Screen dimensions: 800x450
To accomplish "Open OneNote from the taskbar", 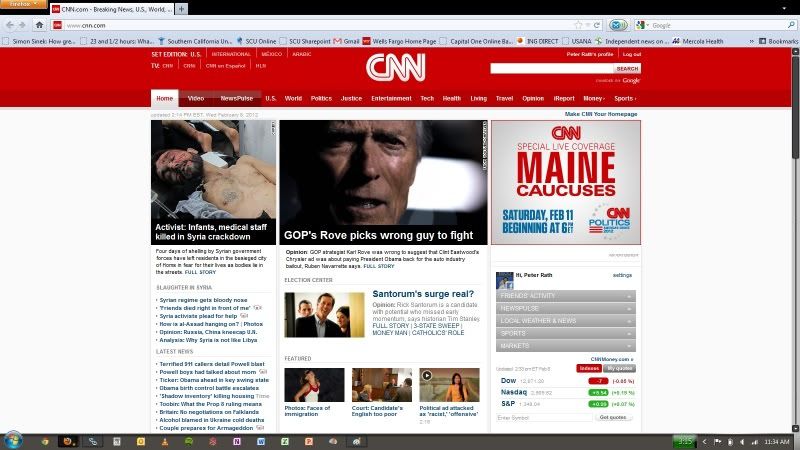I will point(237,441).
